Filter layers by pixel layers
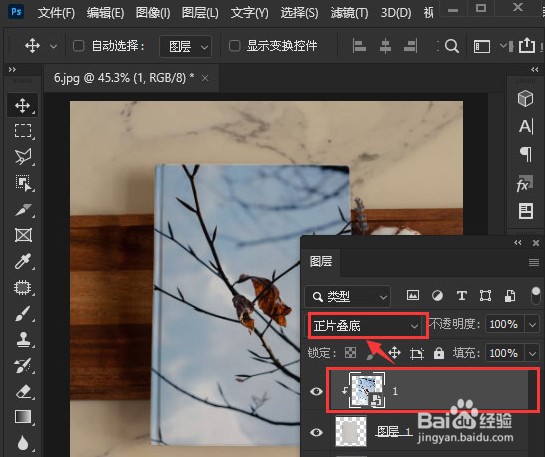This screenshot has width=545, height=457. tap(413, 296)
